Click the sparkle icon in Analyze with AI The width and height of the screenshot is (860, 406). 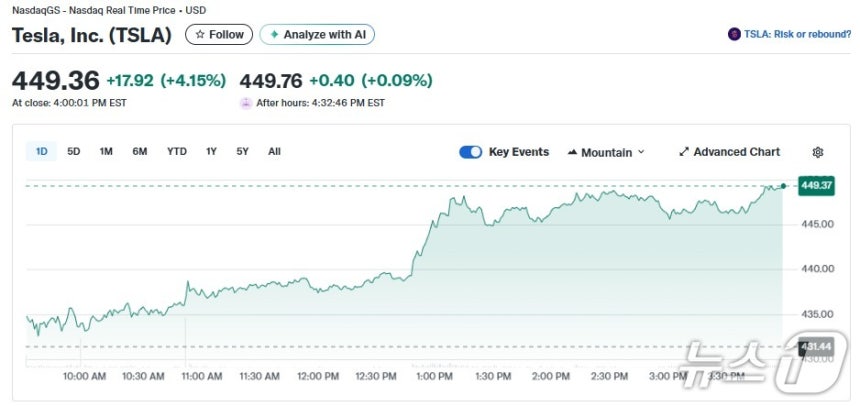click(274, 35)
